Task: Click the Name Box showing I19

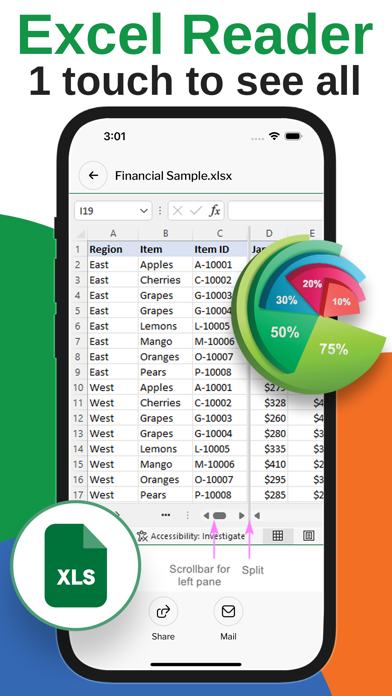Action: pyautogui.click(x=113, y=211)
